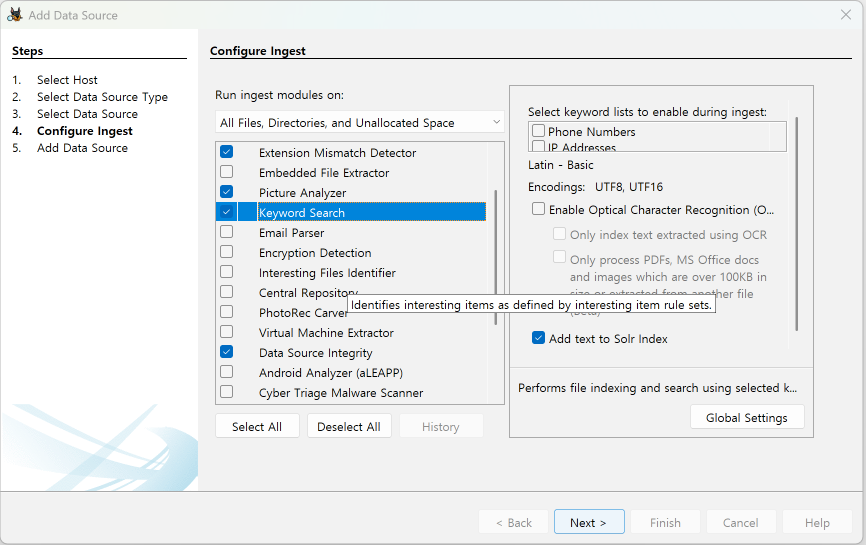
Task: Enable the Email Parser checkbox
Action: (226, 232)
